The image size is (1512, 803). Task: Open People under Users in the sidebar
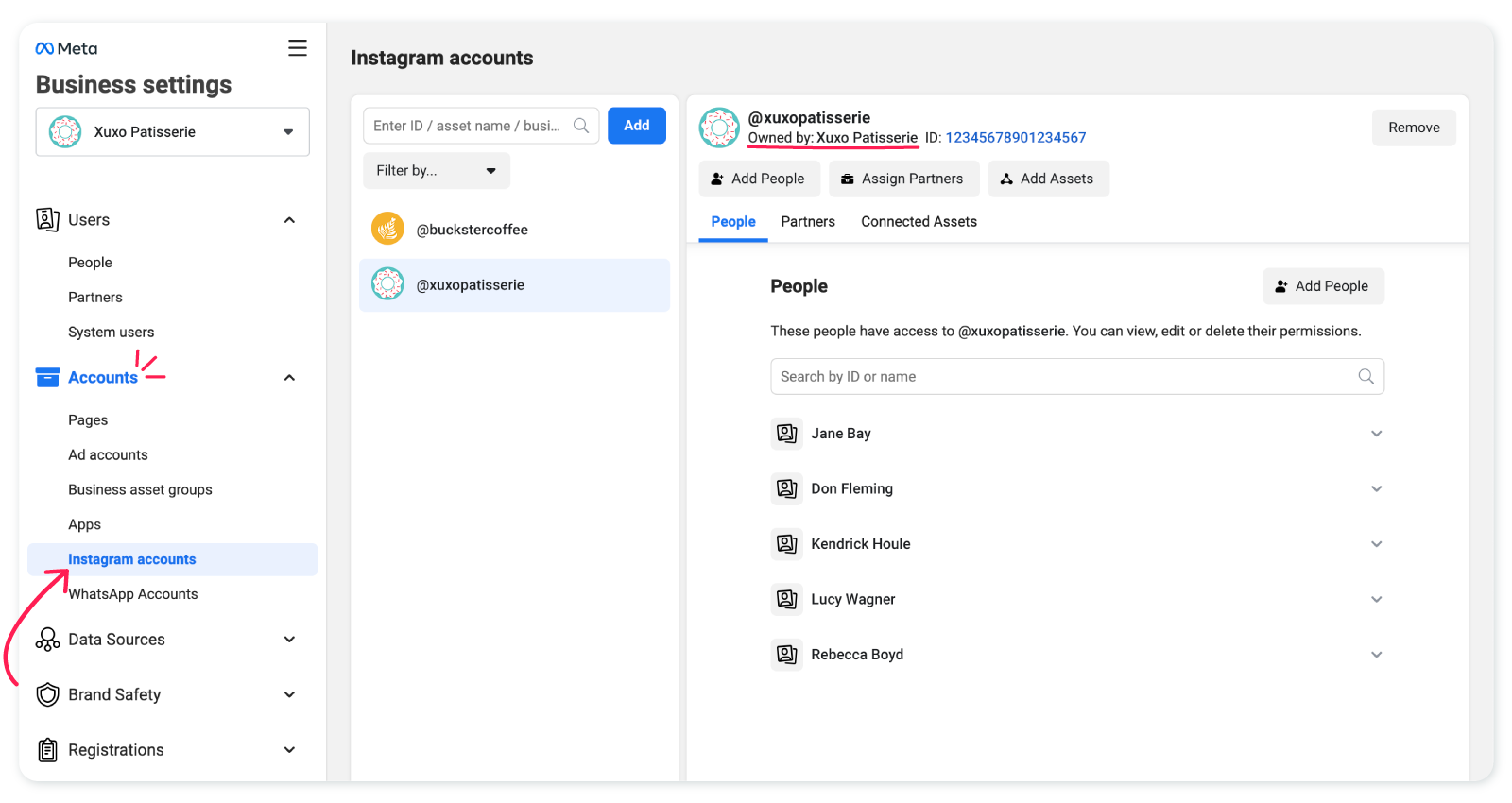[90, 263]
